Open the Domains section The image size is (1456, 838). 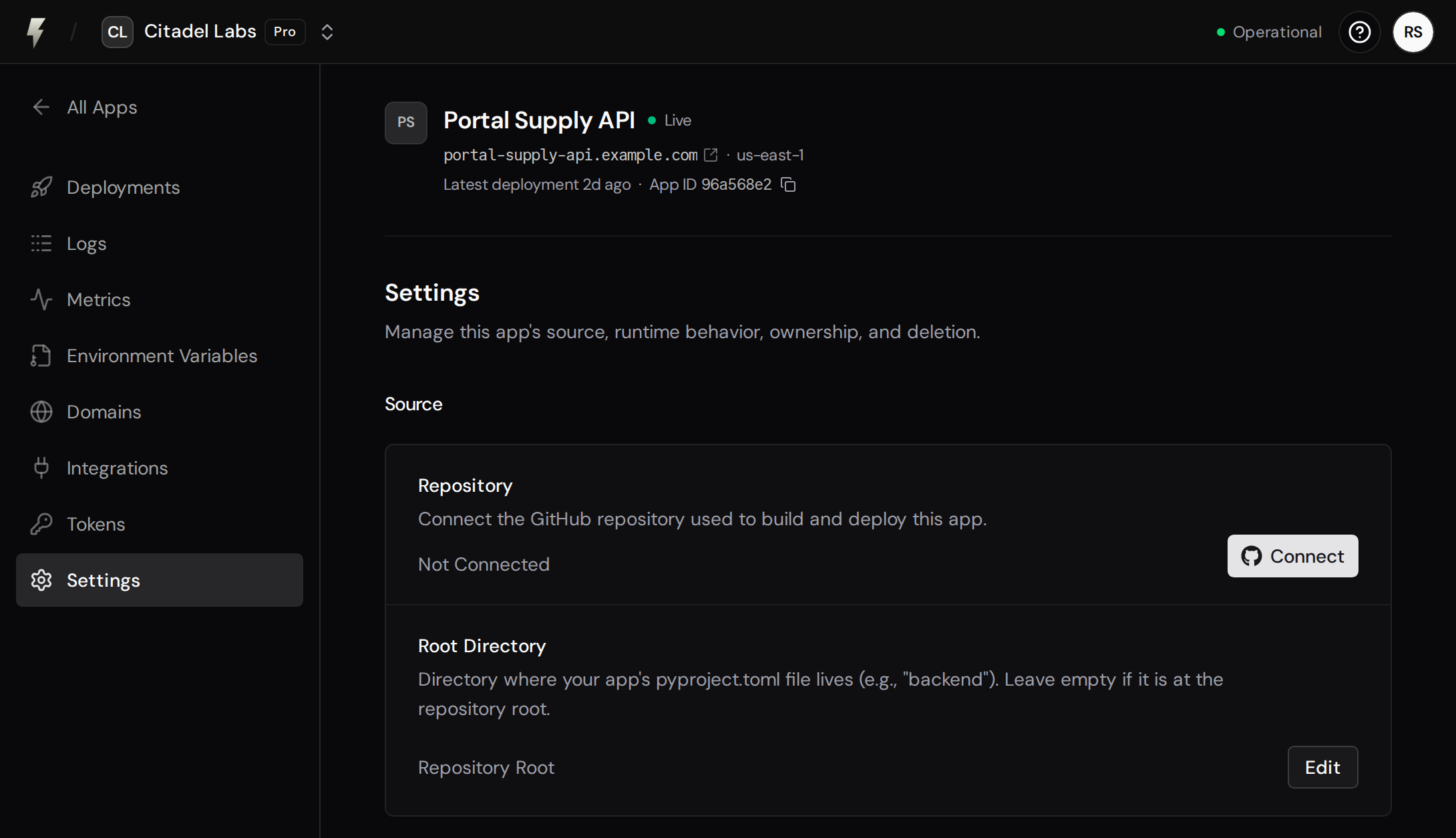160,412
